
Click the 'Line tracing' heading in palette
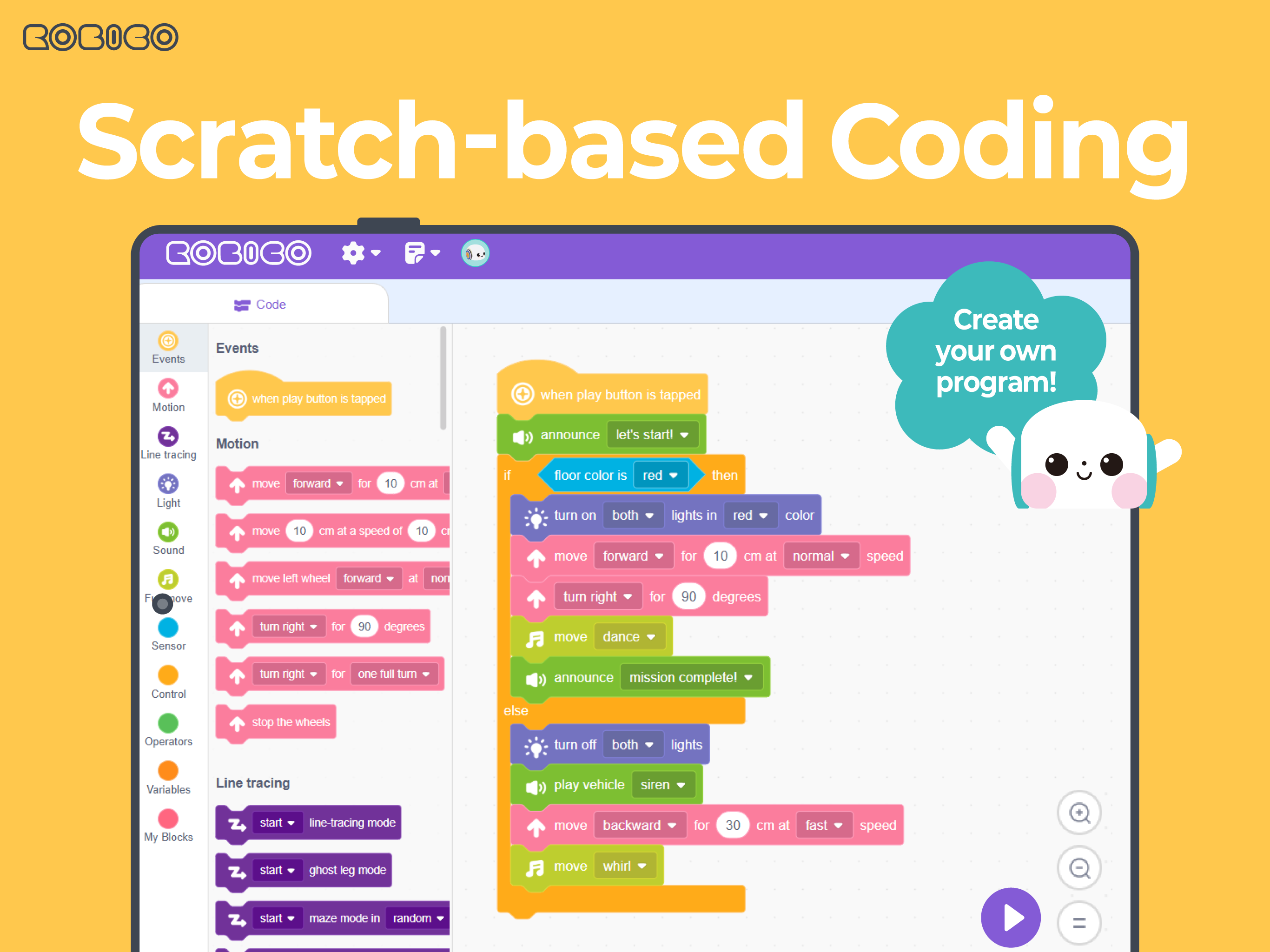point(253,783)
